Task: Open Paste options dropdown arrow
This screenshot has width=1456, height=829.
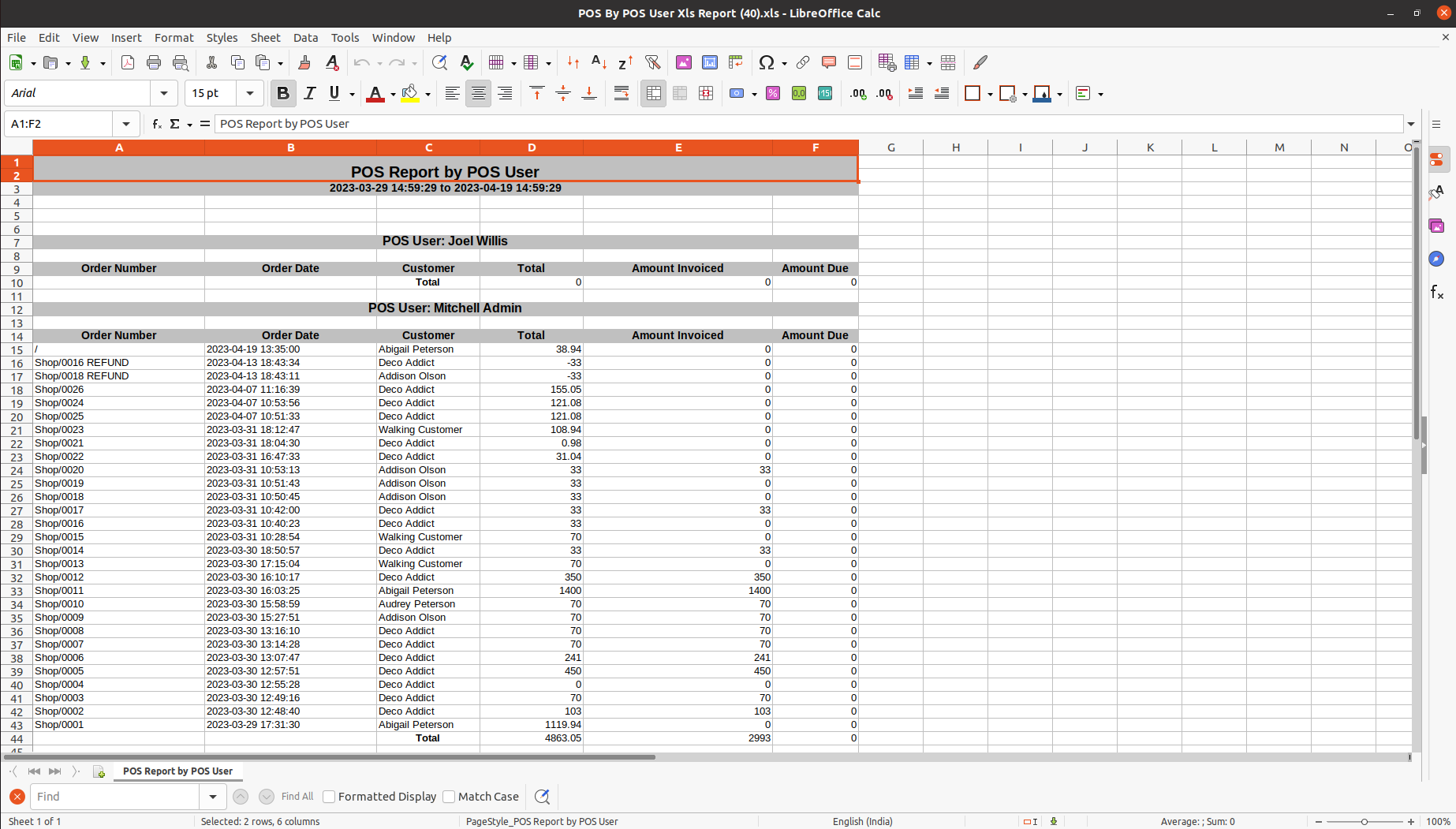Action: [x=280, y=63]
